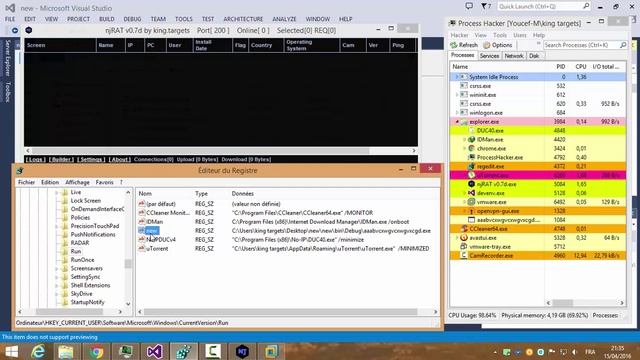Open the Hacker menu in Process Hacker
The width and height of the screenshot is (640, 360).
pyautogui.click(x=459, y=35)
